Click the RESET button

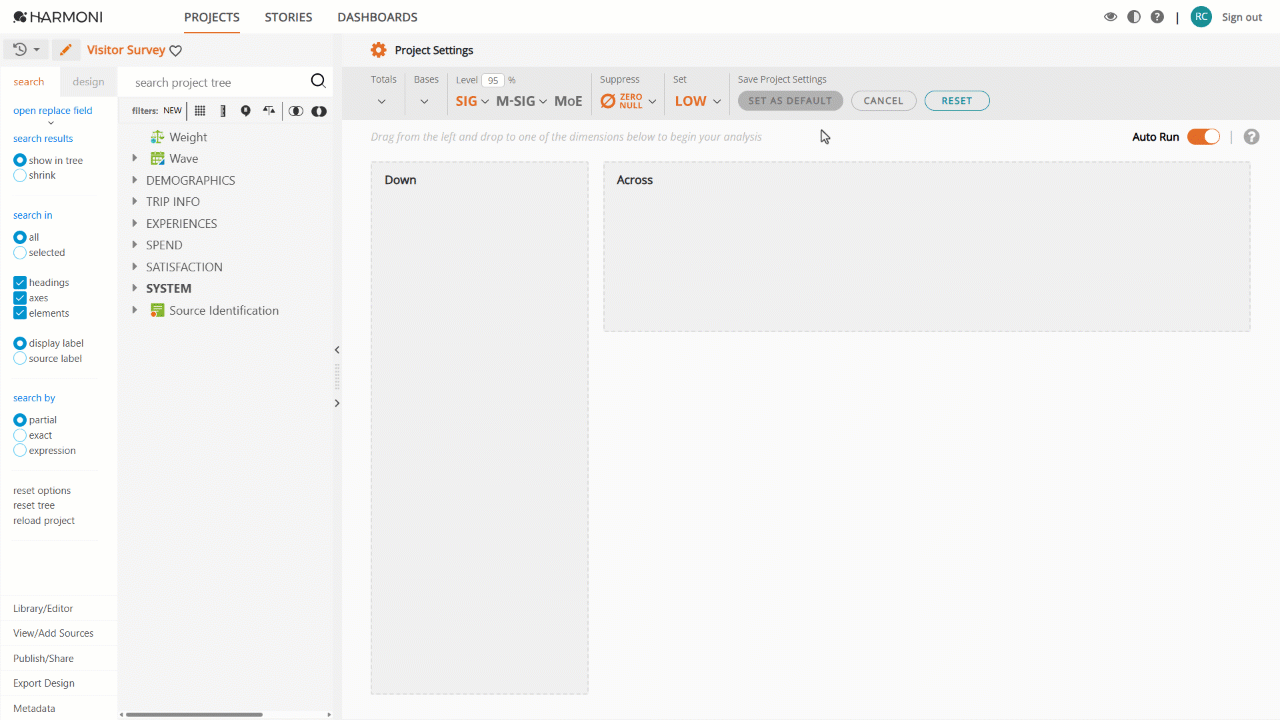coord(957,101)
